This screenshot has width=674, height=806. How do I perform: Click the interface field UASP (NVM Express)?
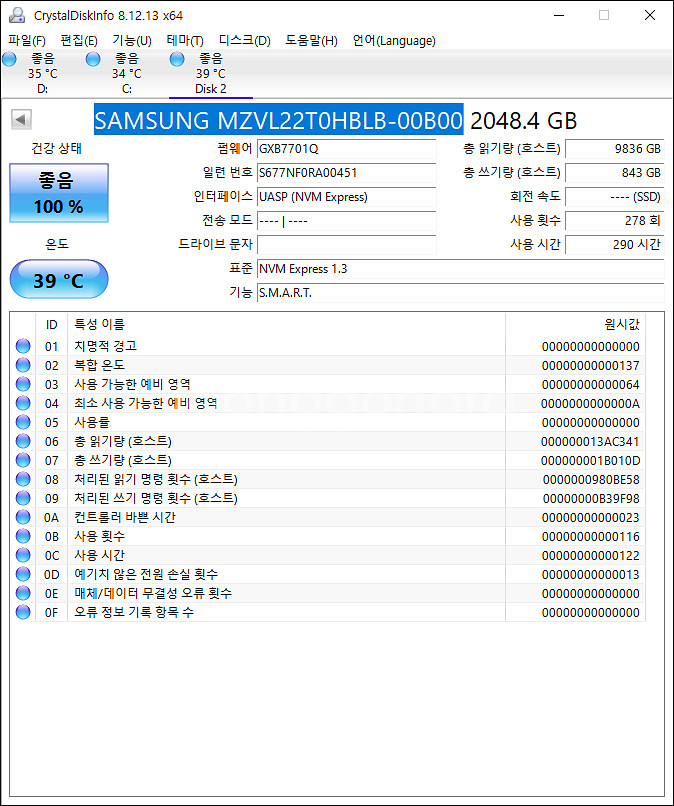347,197
